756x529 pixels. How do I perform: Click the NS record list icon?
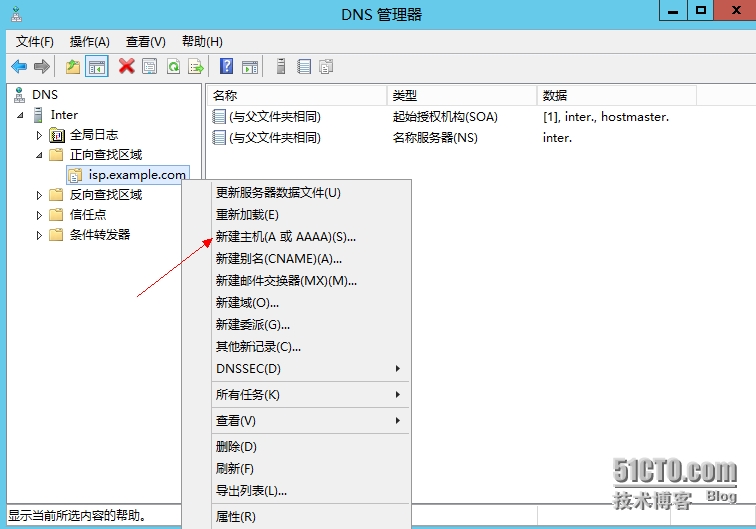(219, 138)
